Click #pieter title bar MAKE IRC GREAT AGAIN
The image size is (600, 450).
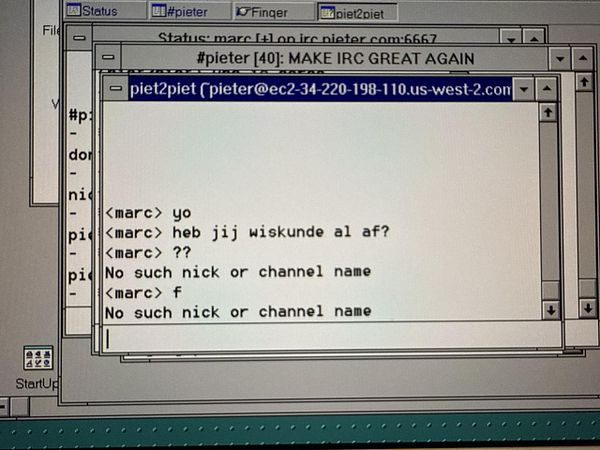tap(335, 58)
